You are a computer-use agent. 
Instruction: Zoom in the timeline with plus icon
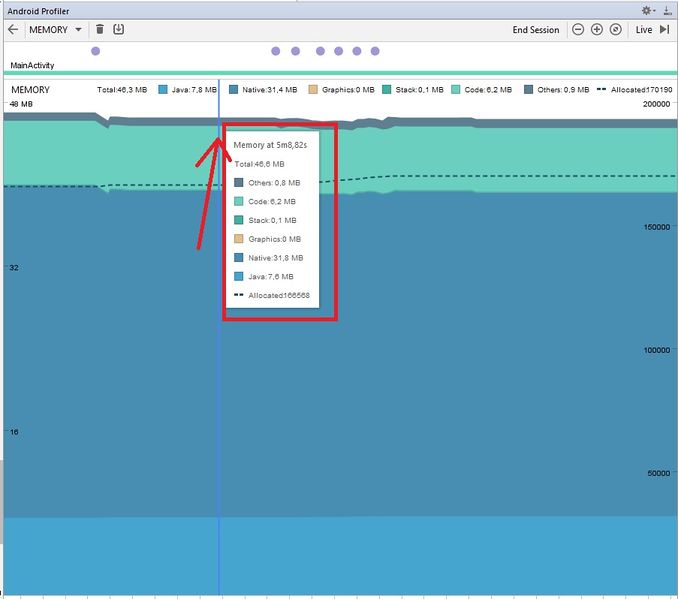point(597,29)
